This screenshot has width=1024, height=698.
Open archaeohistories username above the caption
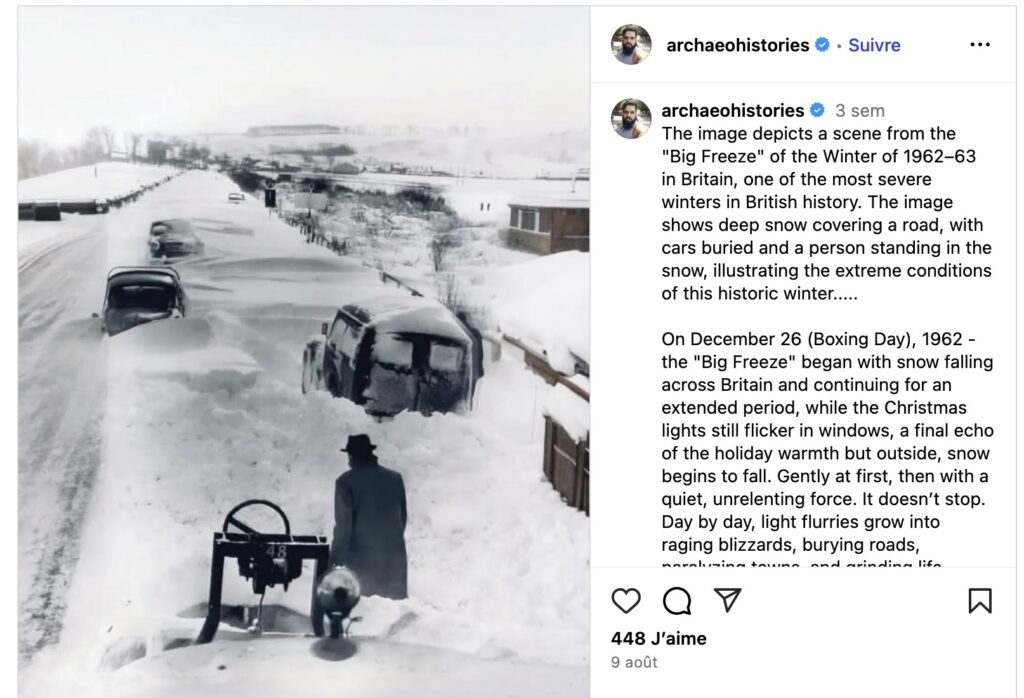click(732, 110)
